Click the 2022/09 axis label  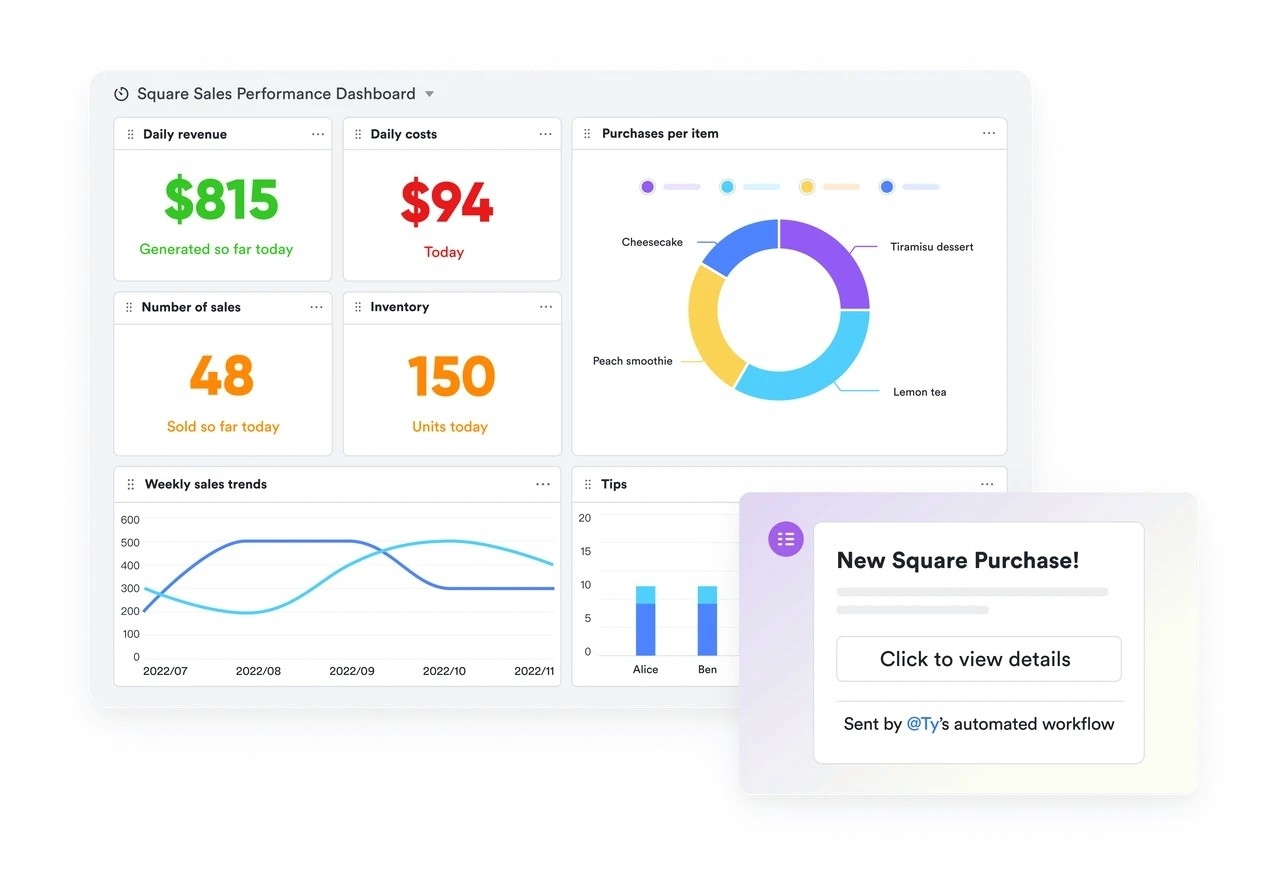point(352,671)
